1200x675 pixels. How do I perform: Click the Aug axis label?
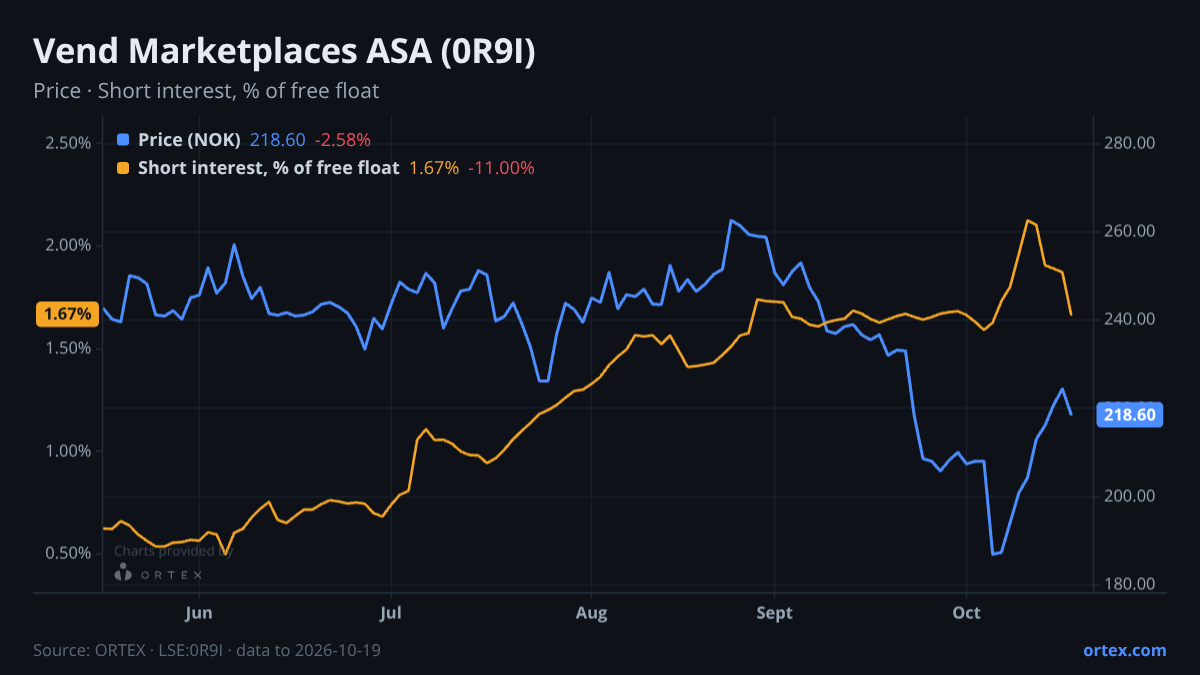point(592,612)
